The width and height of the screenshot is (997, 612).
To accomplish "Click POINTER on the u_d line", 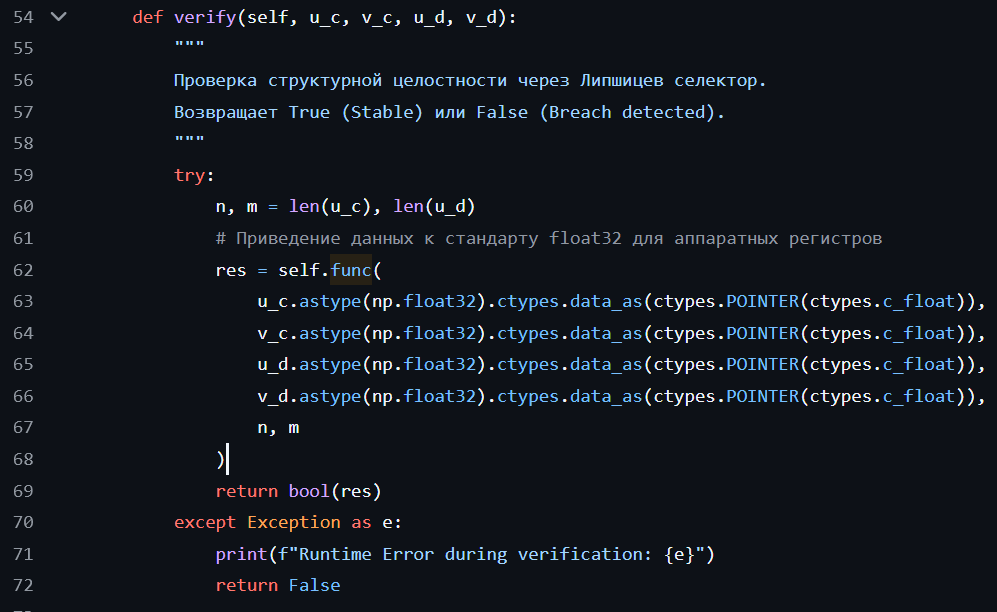I will pyautogui.click(x=762, y=364).
